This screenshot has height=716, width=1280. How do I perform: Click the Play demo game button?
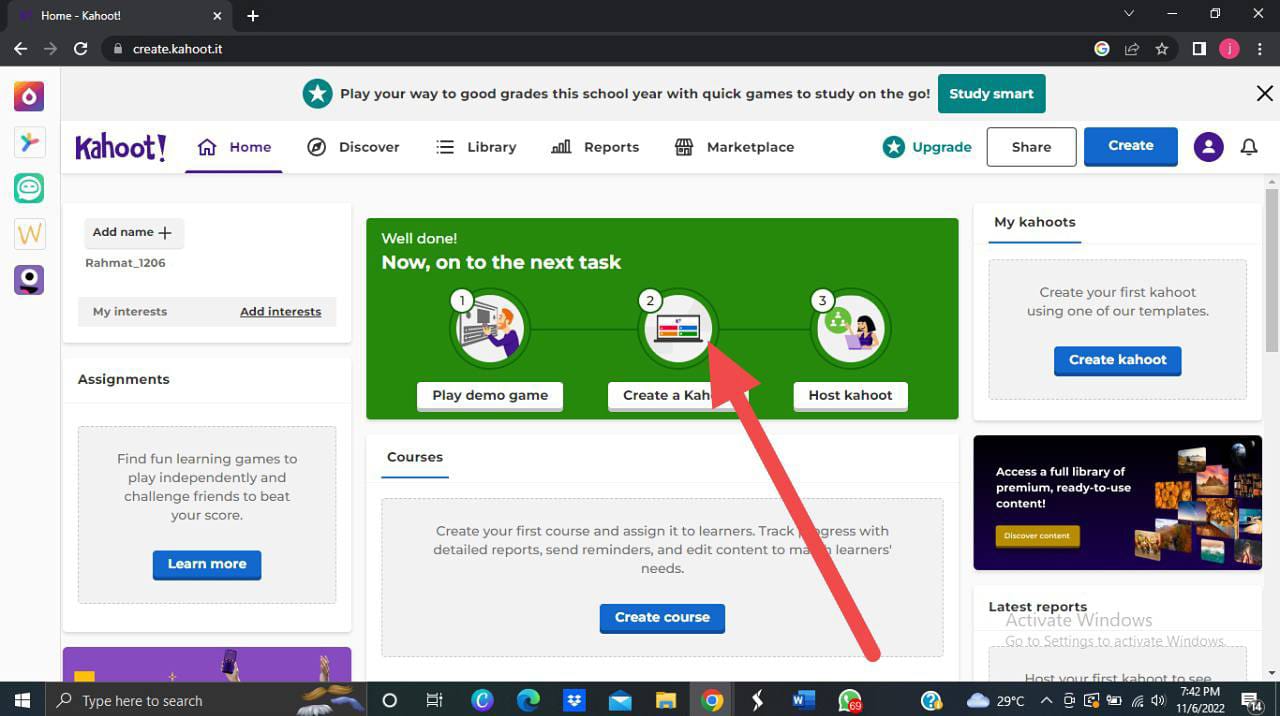[x=490, y=396]
